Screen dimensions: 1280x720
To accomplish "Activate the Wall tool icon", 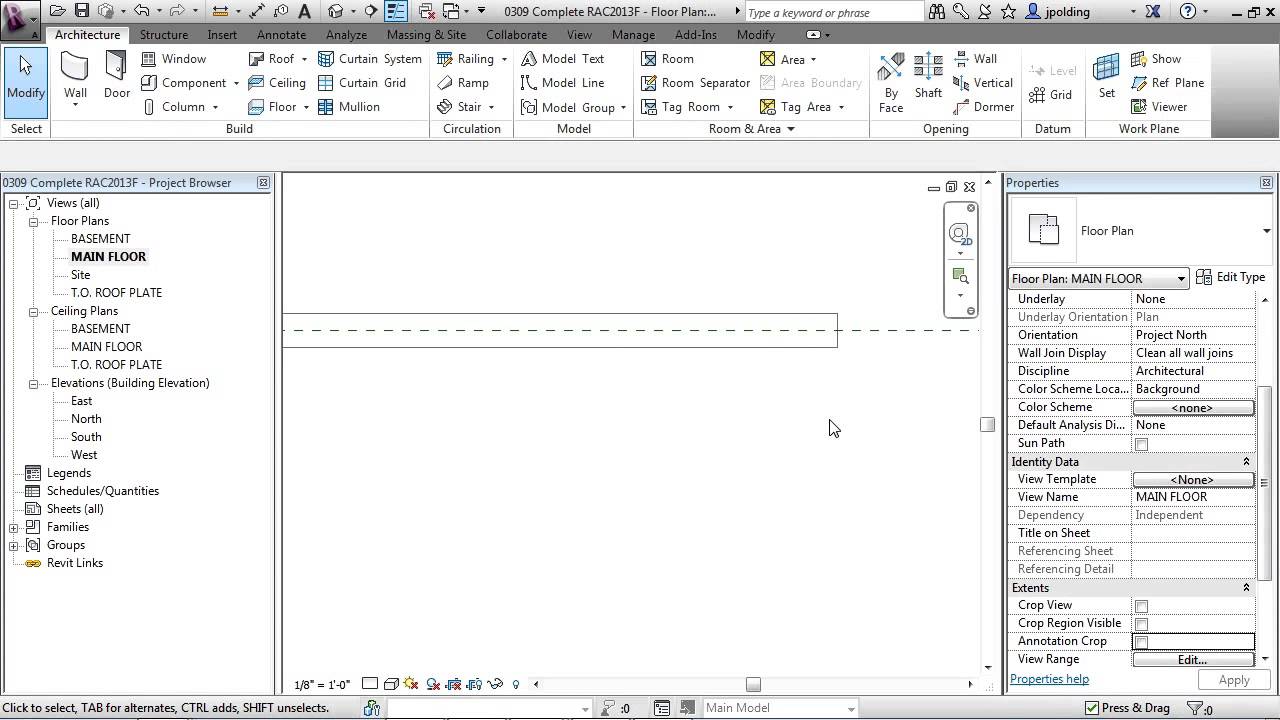I will tap(75, 68).
